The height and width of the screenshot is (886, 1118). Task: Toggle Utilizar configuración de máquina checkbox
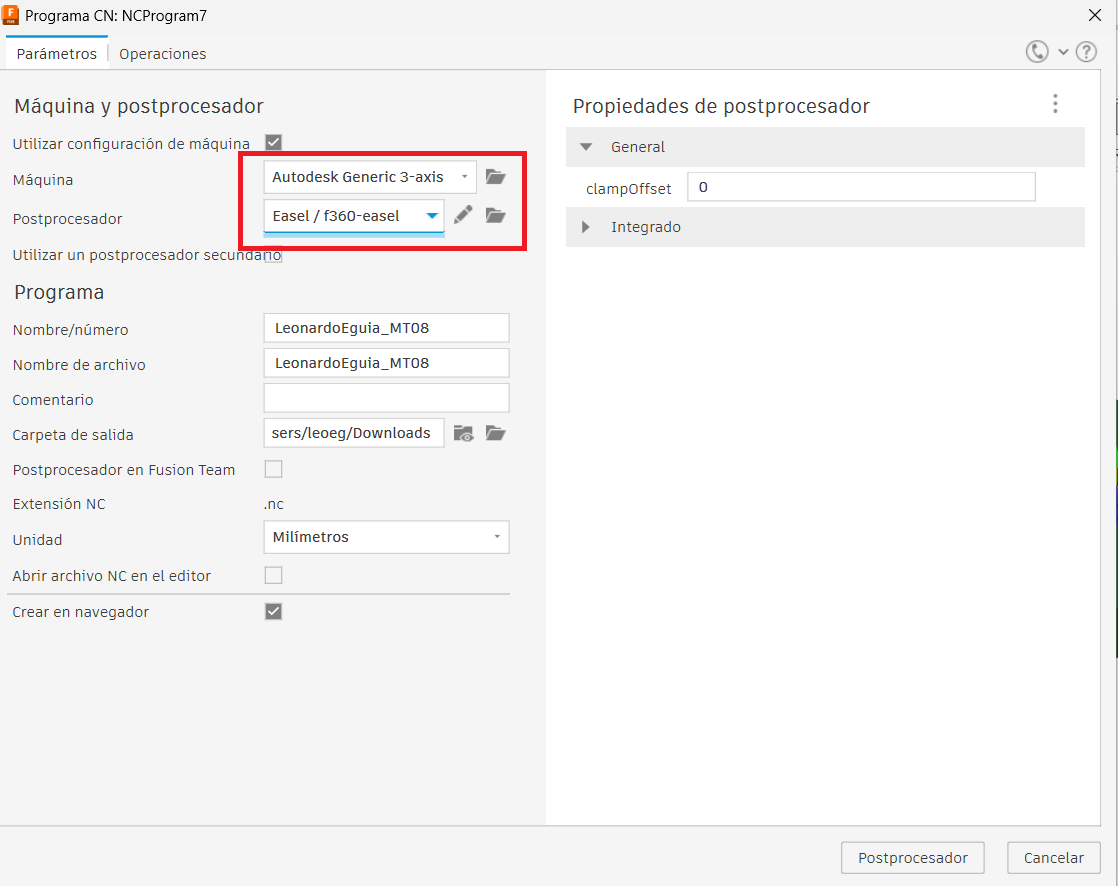coord(274,143)
